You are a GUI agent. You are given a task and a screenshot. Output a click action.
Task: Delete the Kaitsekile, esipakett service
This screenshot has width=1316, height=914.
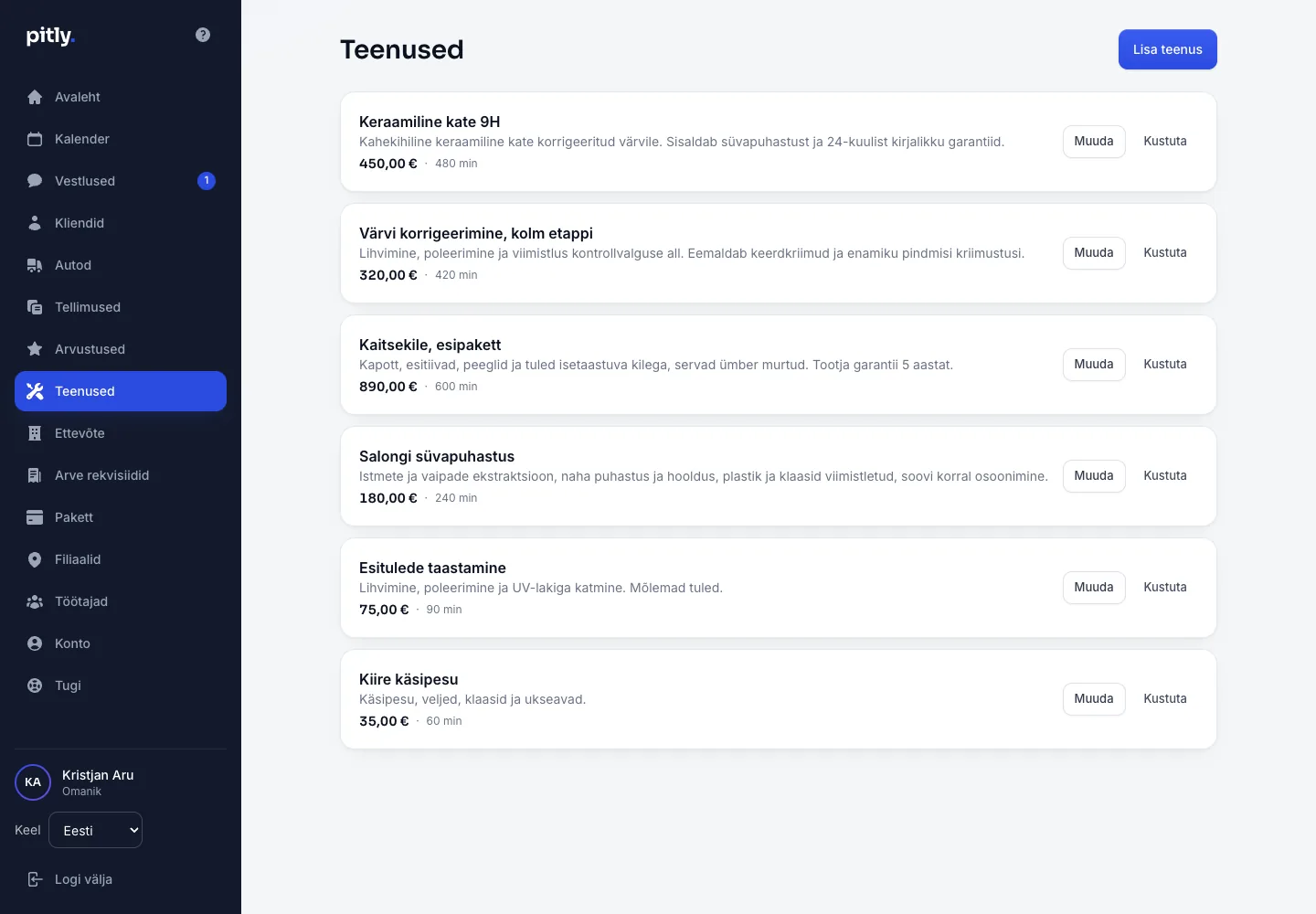[x=1165, y=364]
